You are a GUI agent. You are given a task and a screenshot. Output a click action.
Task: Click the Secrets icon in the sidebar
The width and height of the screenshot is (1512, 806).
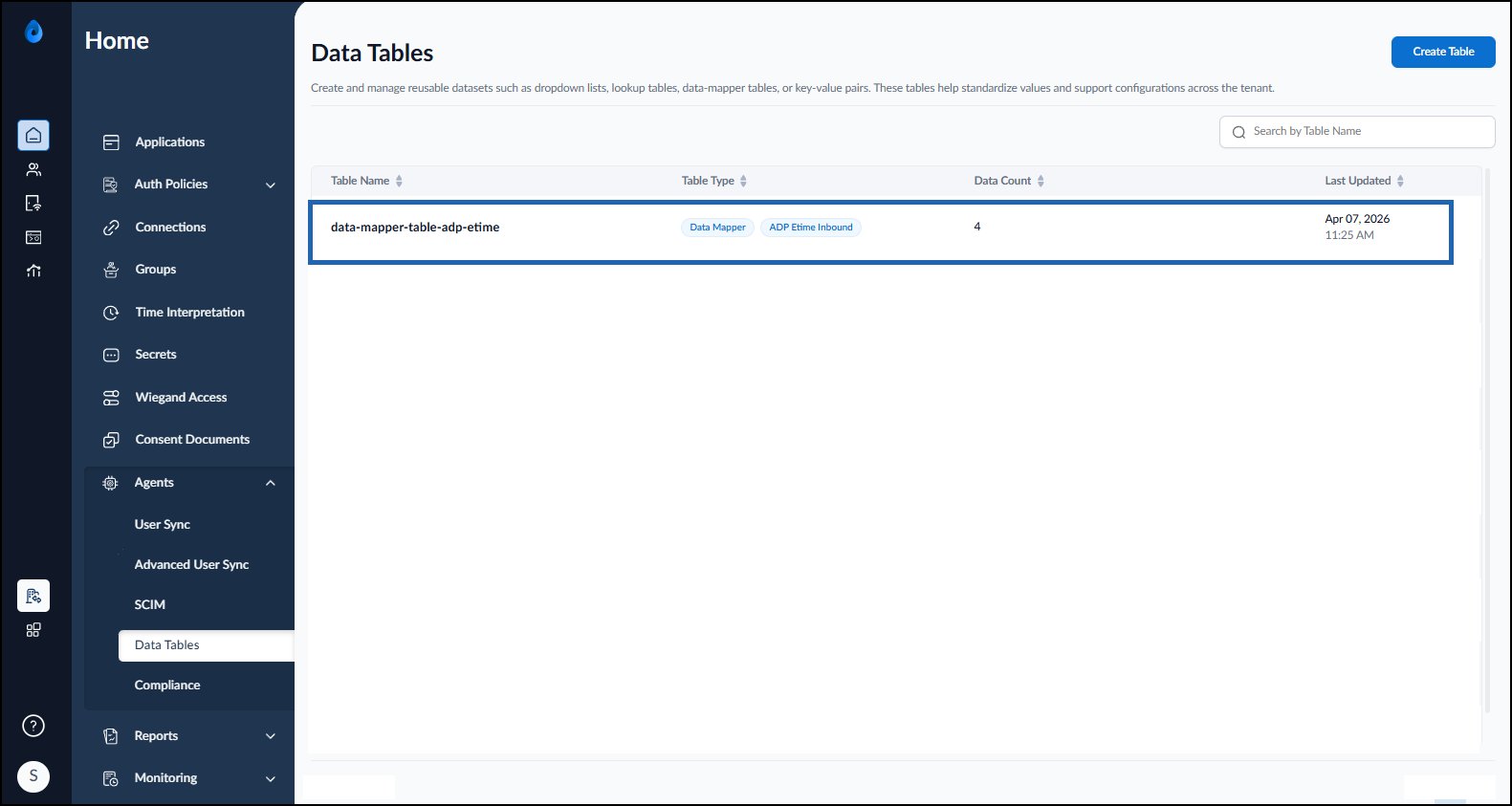click(111, 355)
